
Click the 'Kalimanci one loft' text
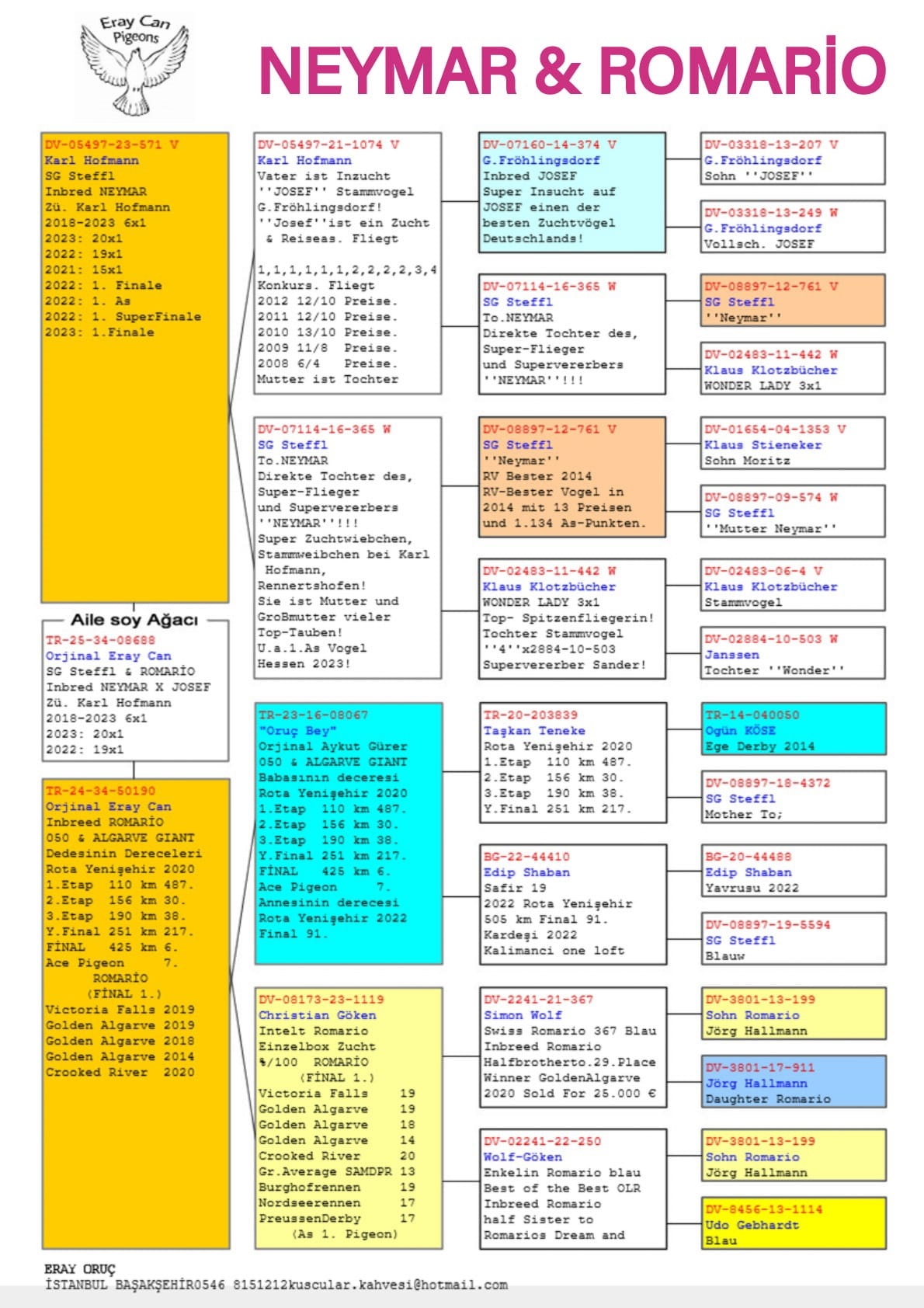(x=554, y=951)
